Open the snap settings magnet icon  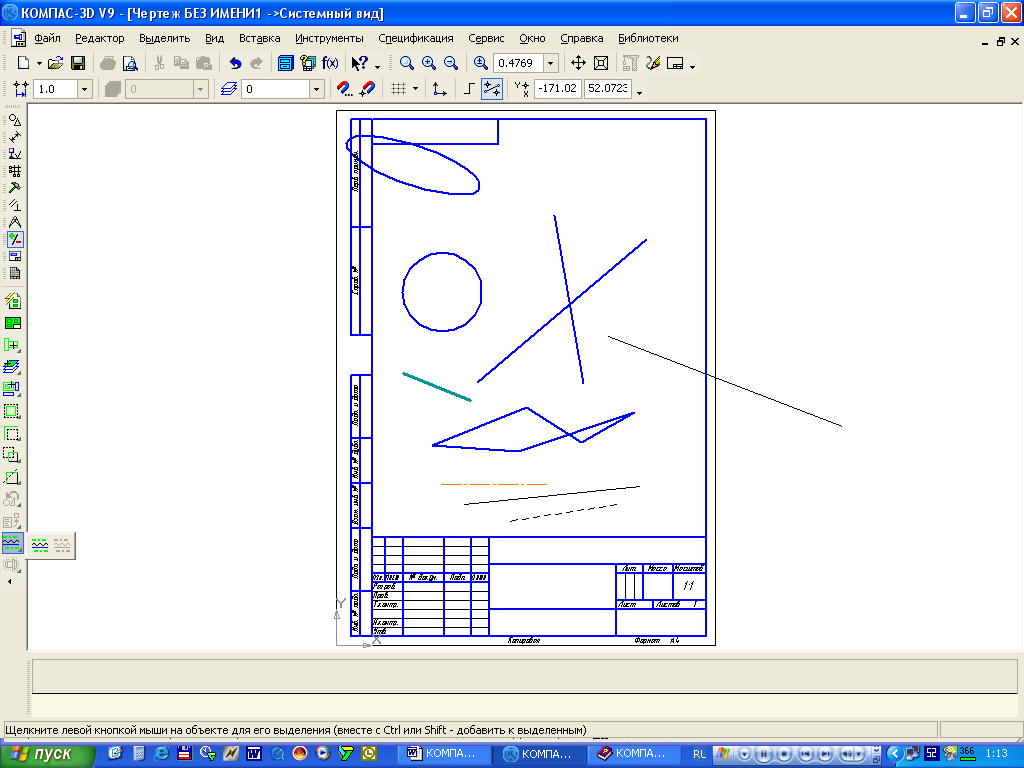pos(344,89)
